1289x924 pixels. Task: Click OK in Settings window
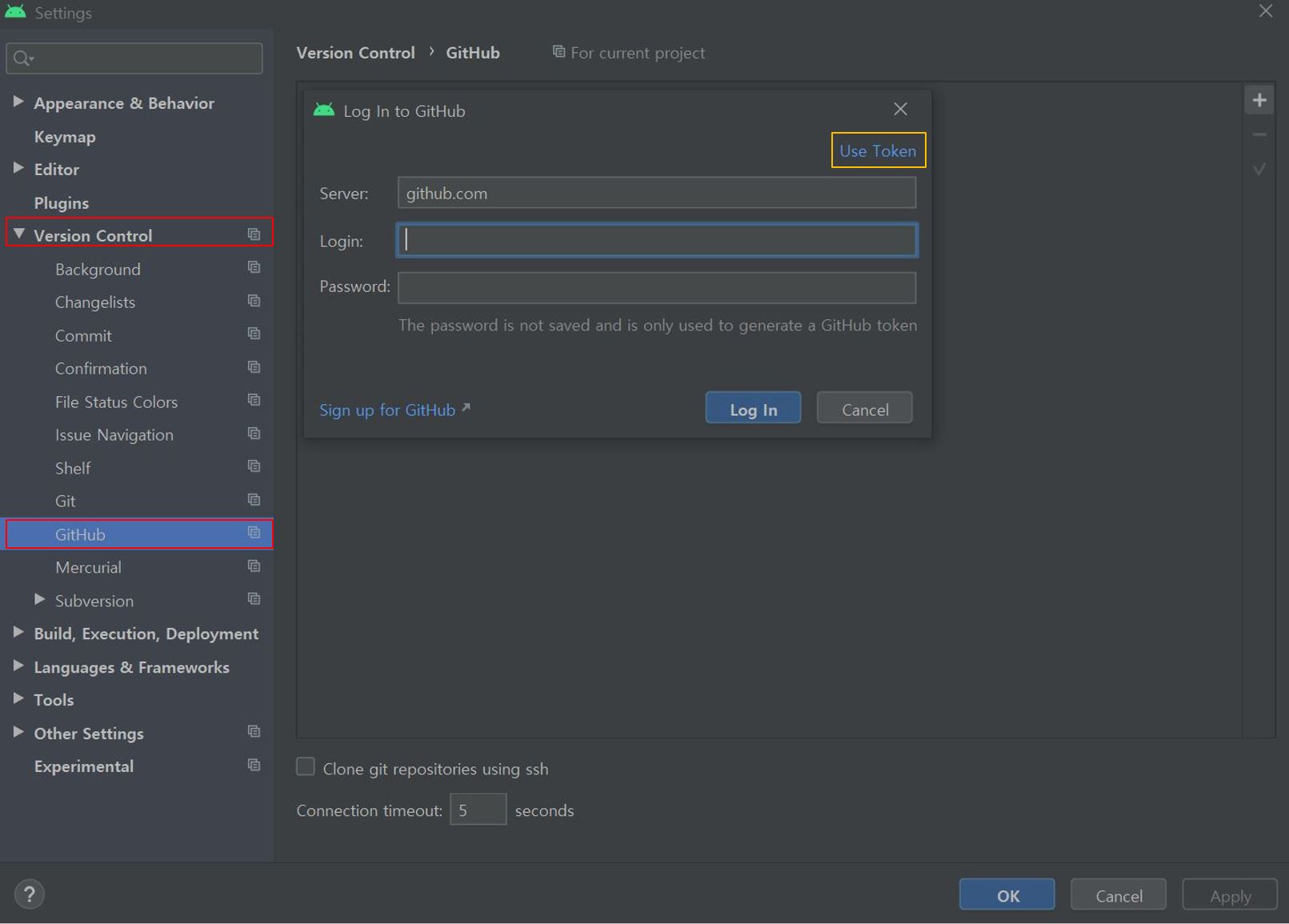(x=1007, y=894)
